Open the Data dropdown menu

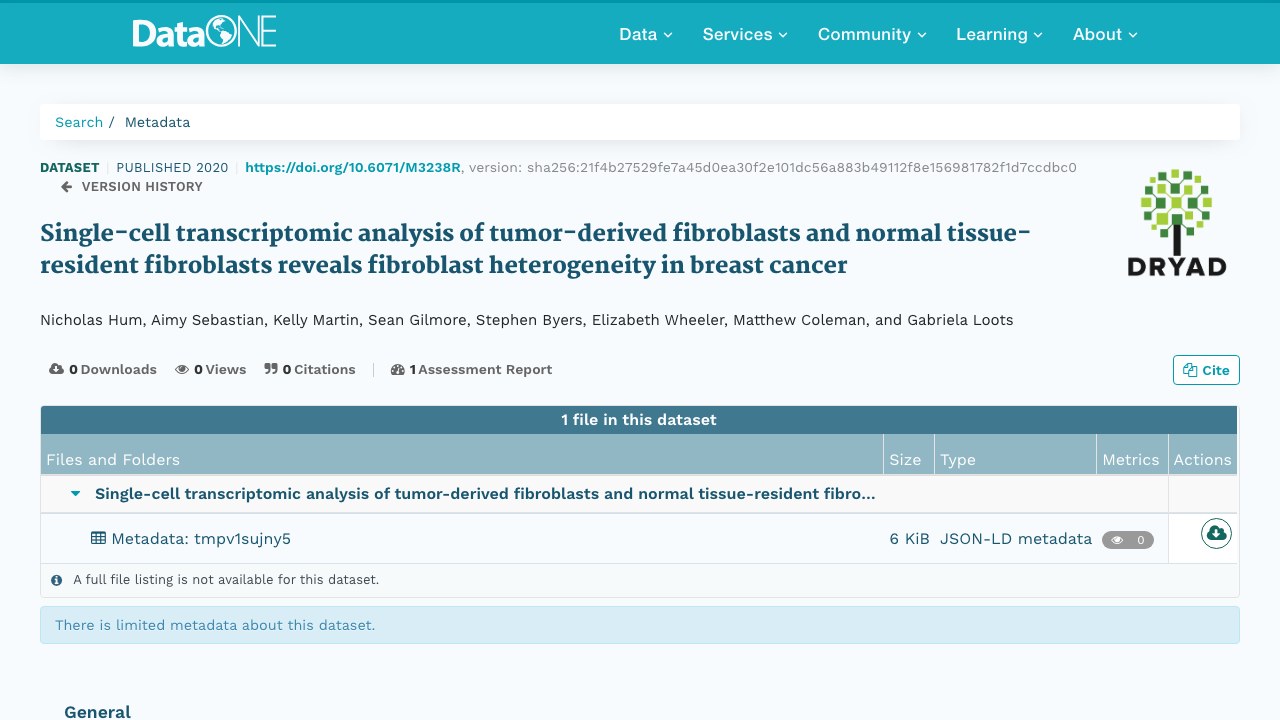[x=646, y=34]
